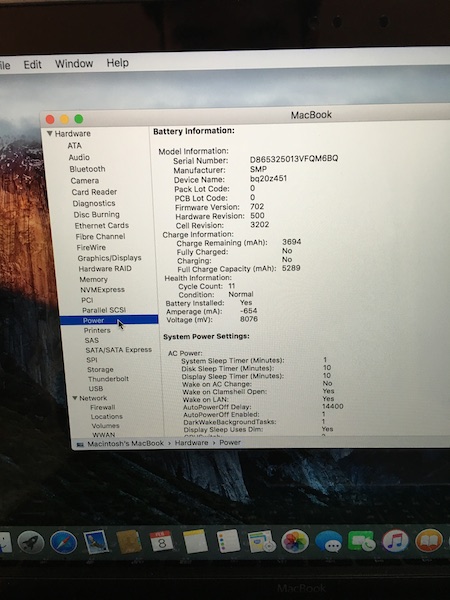Select WWAN under Network
Screen dimensions: 450x600
pos(104,435)
